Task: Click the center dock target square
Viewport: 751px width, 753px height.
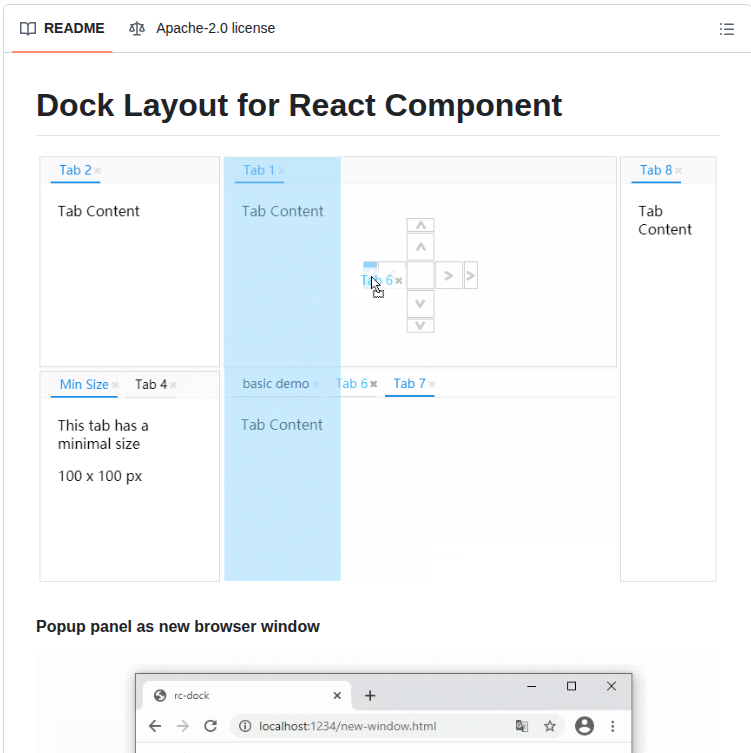Action: point(421,275)
